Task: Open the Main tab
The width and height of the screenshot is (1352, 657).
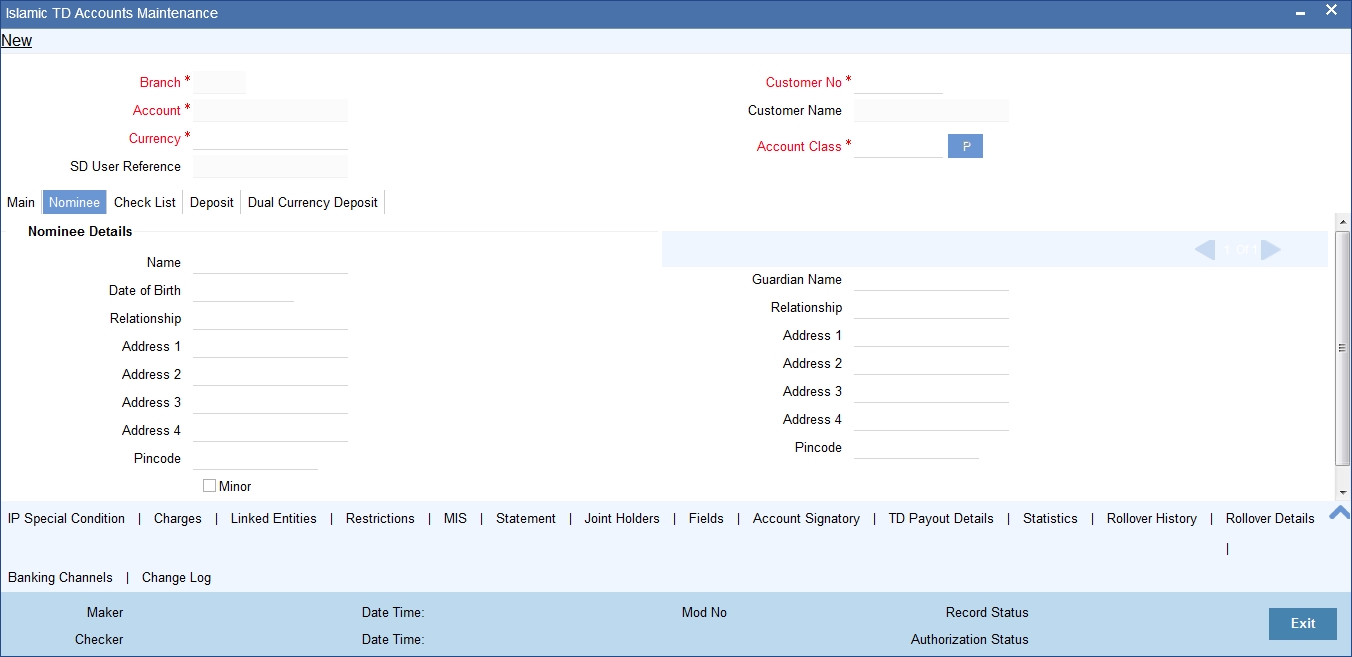Action: (x=21, y=202)
